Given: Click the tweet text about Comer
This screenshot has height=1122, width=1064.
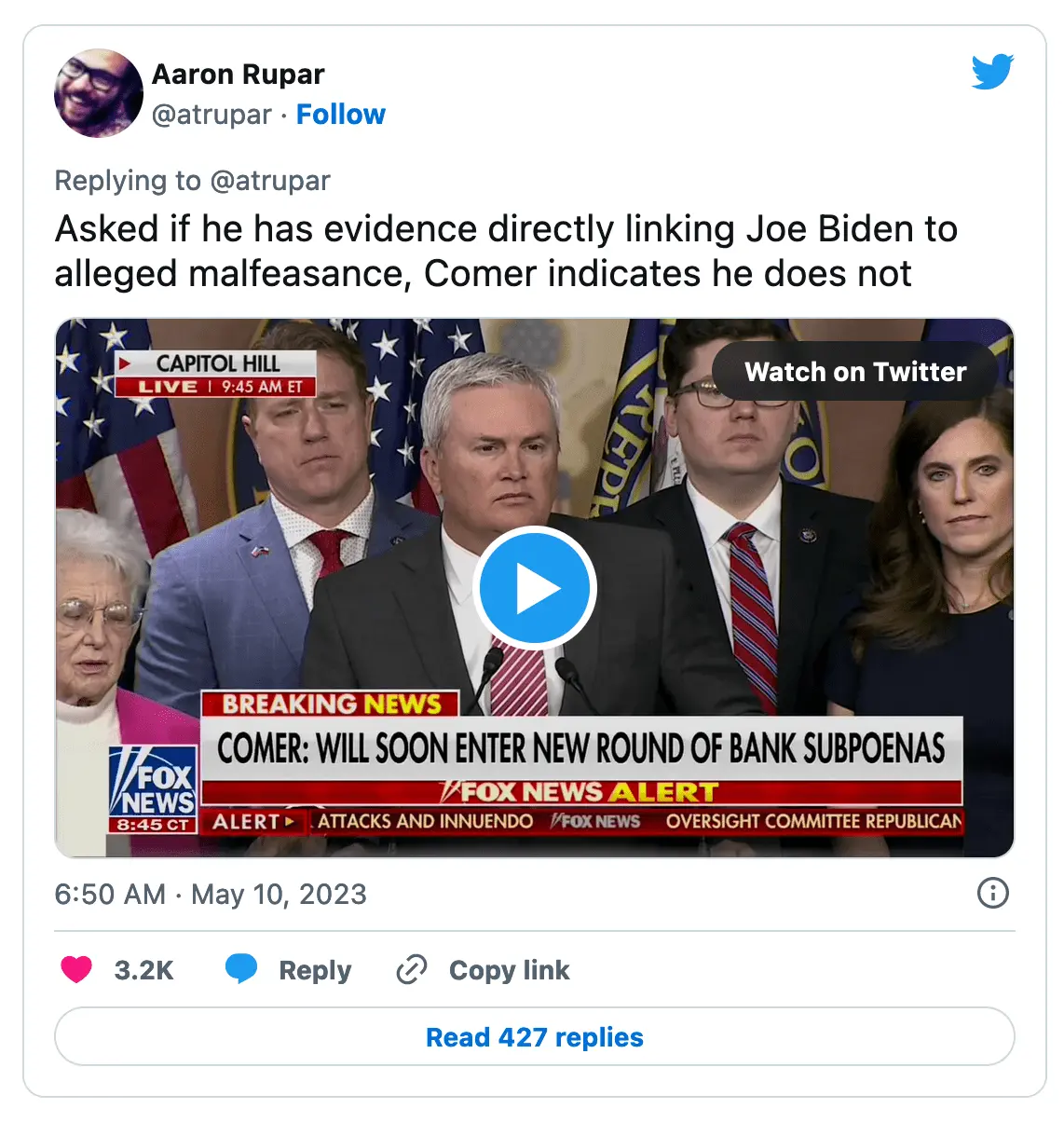Looking at the screenshot, I should click(x=506, y=251).
